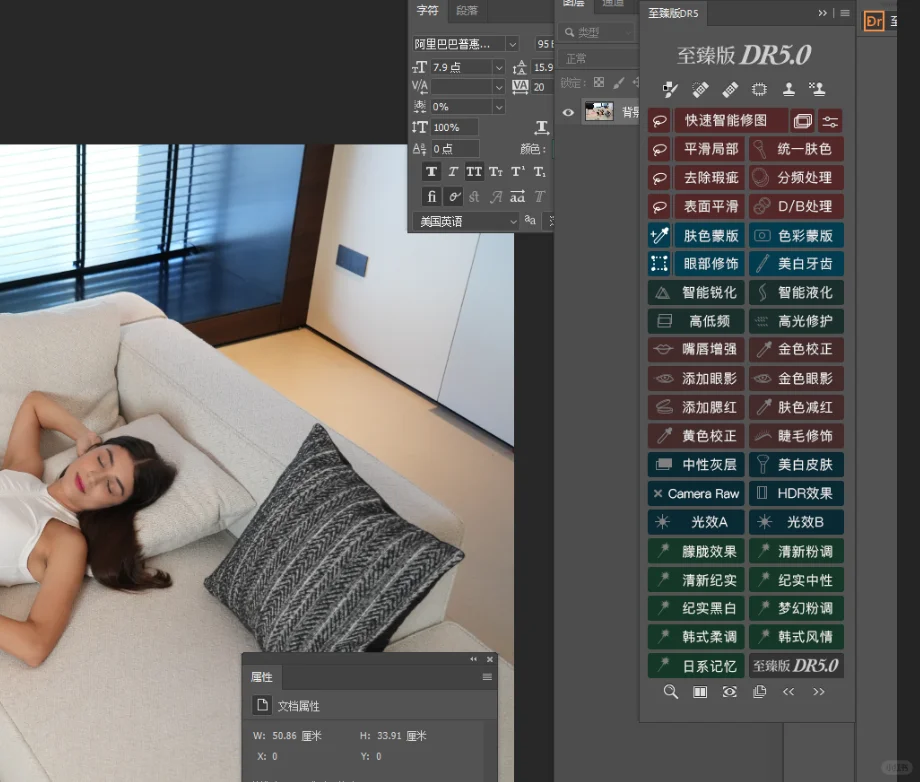
Task: Open the layer filter 类型 dropdown
Action: pyautogui.click(x=597, y=32)
